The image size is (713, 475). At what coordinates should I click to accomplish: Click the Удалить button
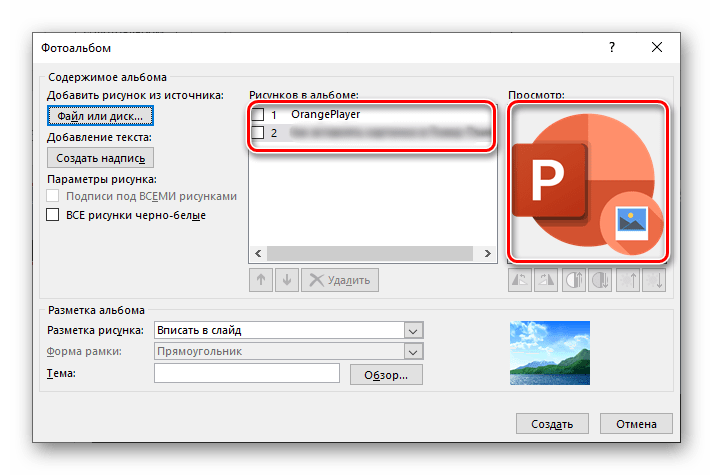tap(340, 280)
